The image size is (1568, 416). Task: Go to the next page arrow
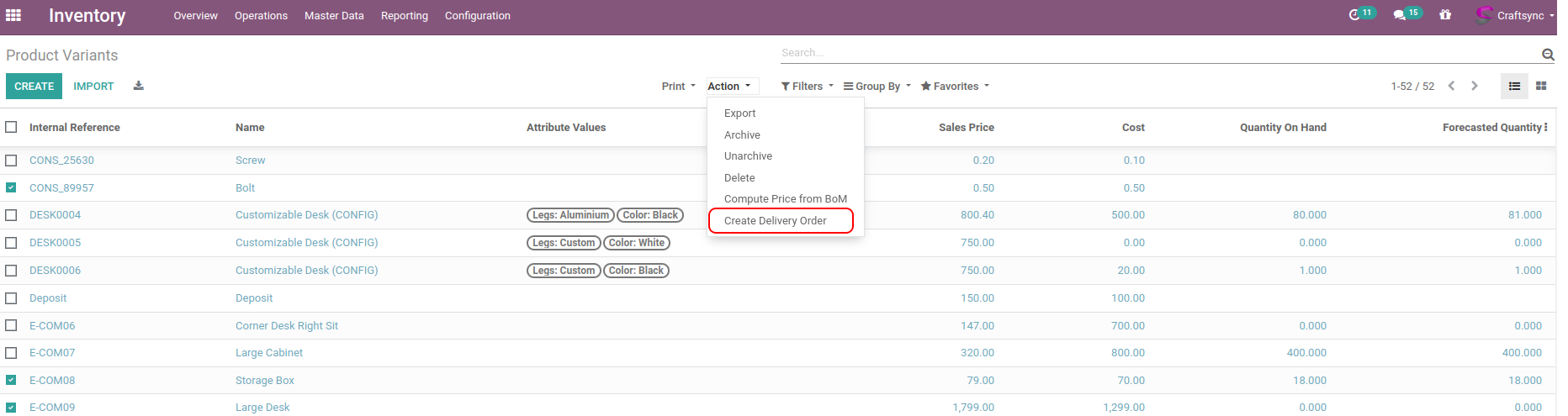tap(1474, 86)
